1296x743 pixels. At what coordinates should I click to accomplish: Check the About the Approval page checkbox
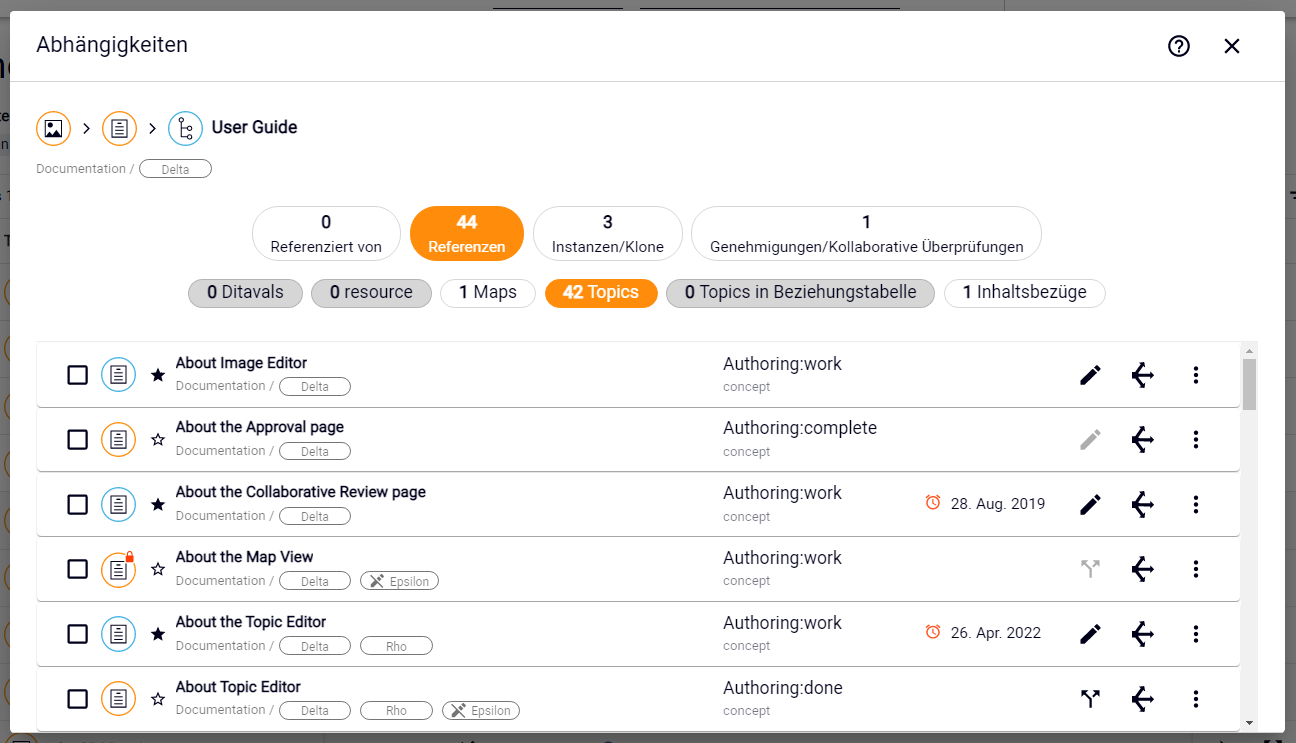click(x=77, y=440)
